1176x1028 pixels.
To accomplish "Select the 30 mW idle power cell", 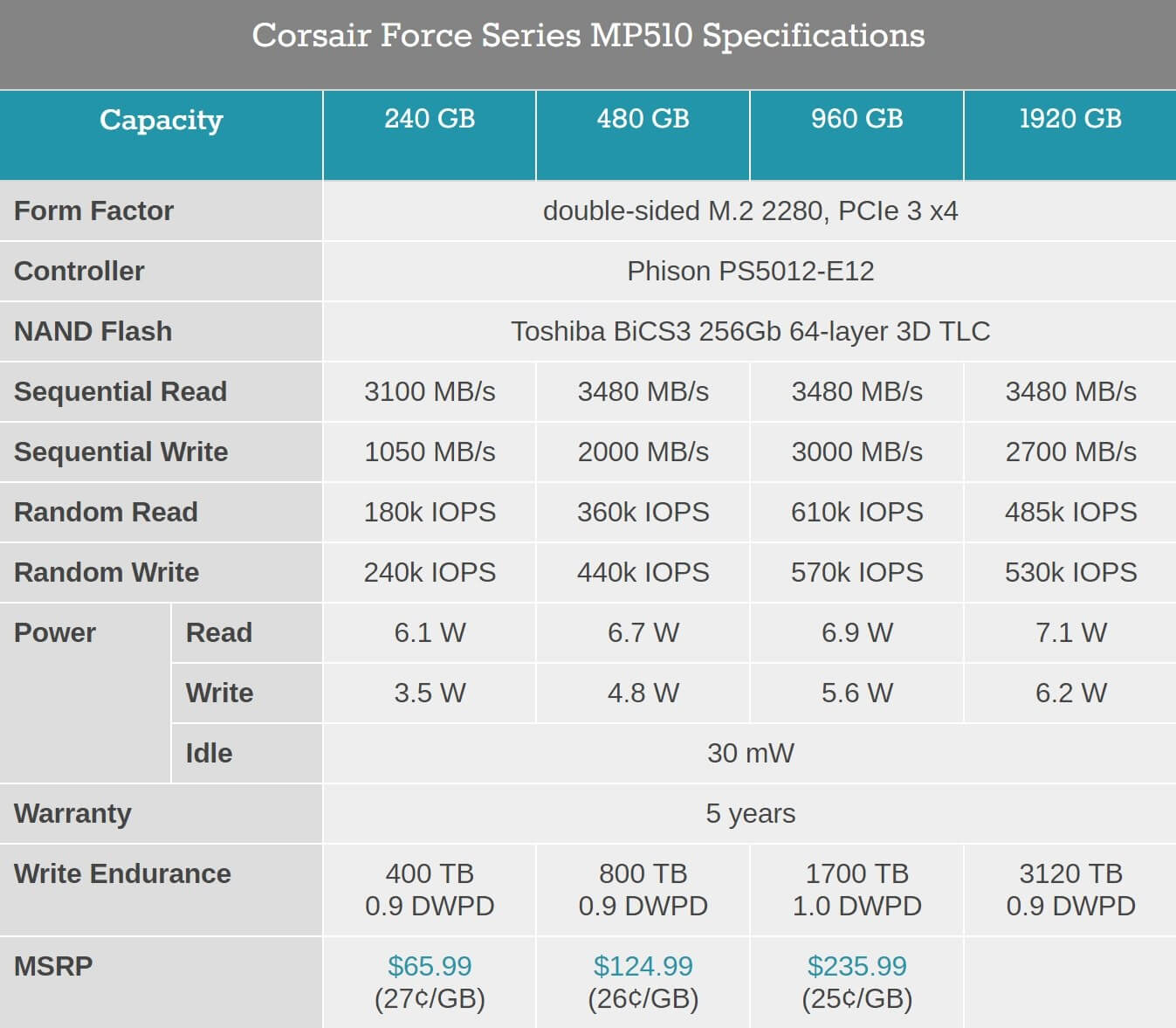I will [750, 754].
